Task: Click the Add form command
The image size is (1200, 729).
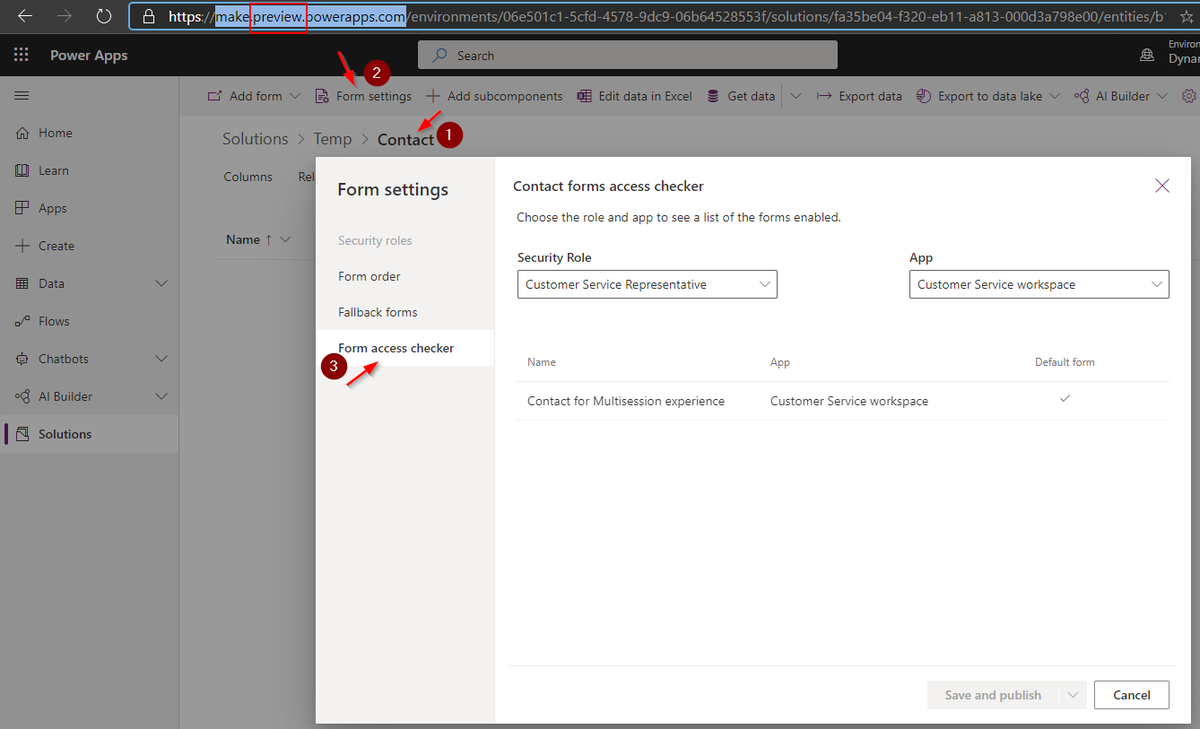Action: pyautogui.click(x=245, y=96)
